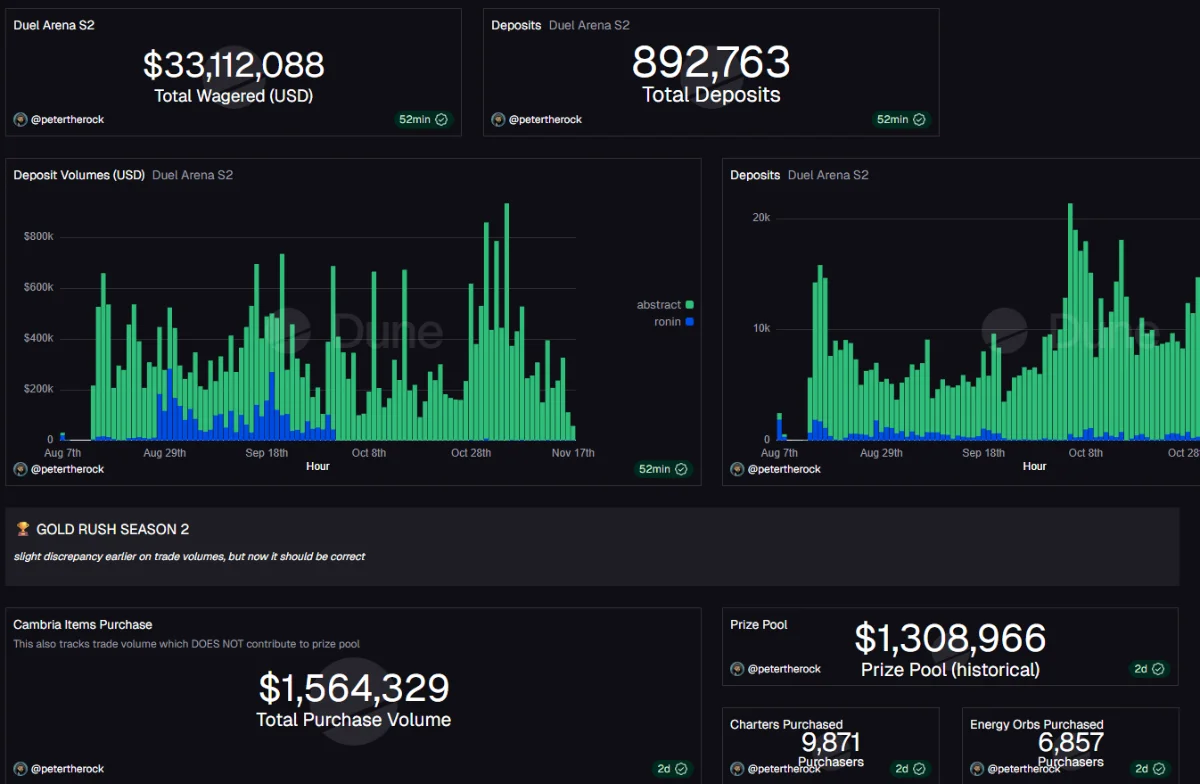
Task: Click the checkmark icon in Prize Pool card
Action: pyautogui.click(x=1158, y=669)
